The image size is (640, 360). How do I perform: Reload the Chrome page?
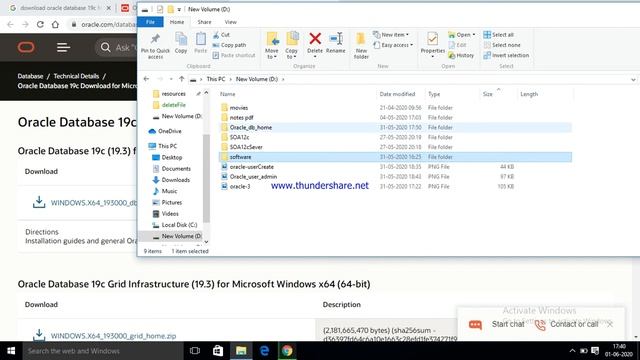coord(40,24)
